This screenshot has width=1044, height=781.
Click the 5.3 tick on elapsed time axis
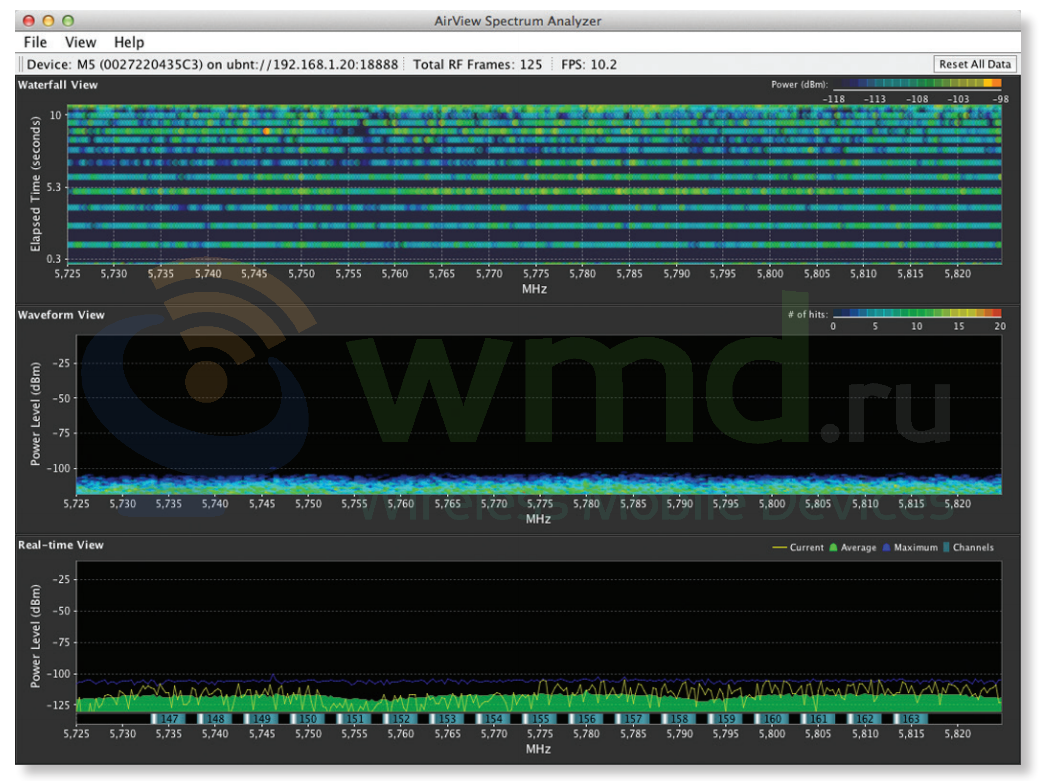pos(53,187)
